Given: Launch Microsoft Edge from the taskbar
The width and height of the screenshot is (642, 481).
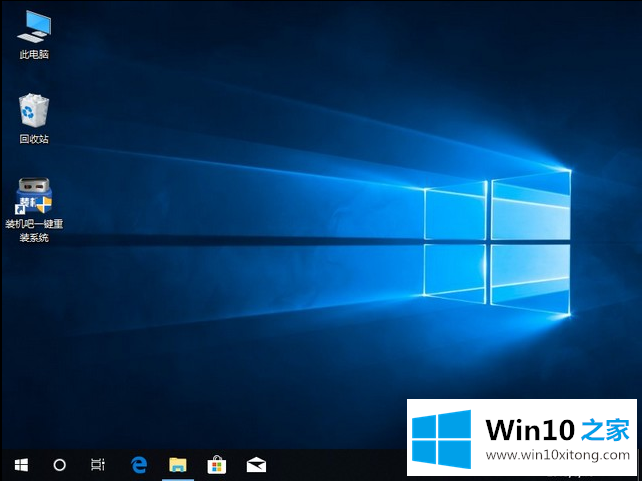Looking at the screenshot, I should tap(140, 464).
